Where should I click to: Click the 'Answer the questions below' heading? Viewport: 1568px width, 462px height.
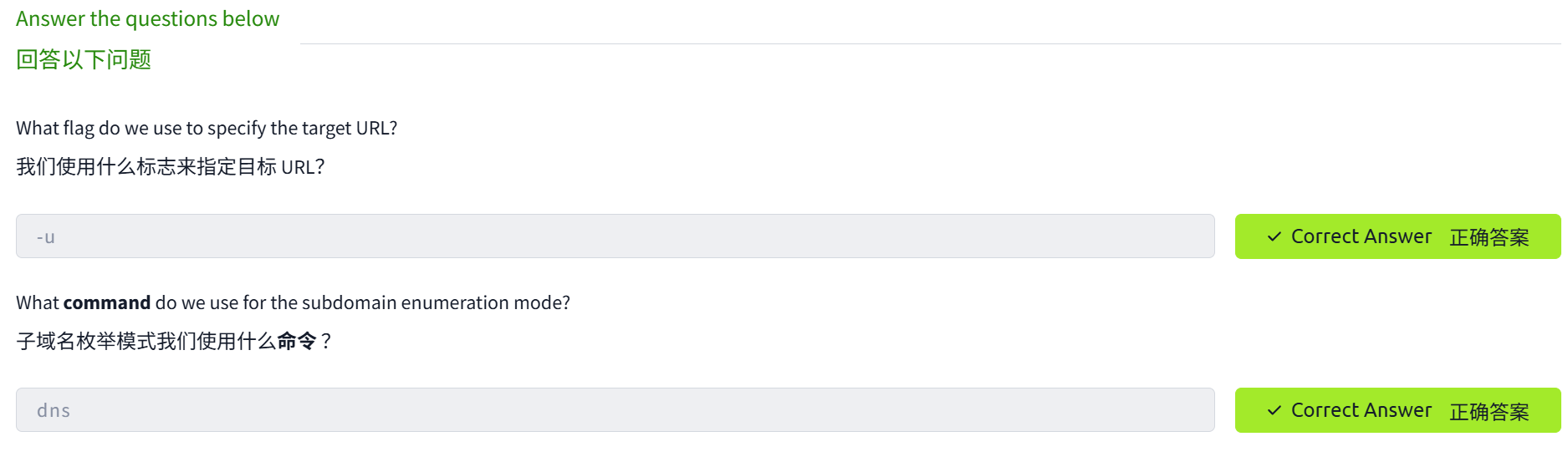click(x=148, y=19)
